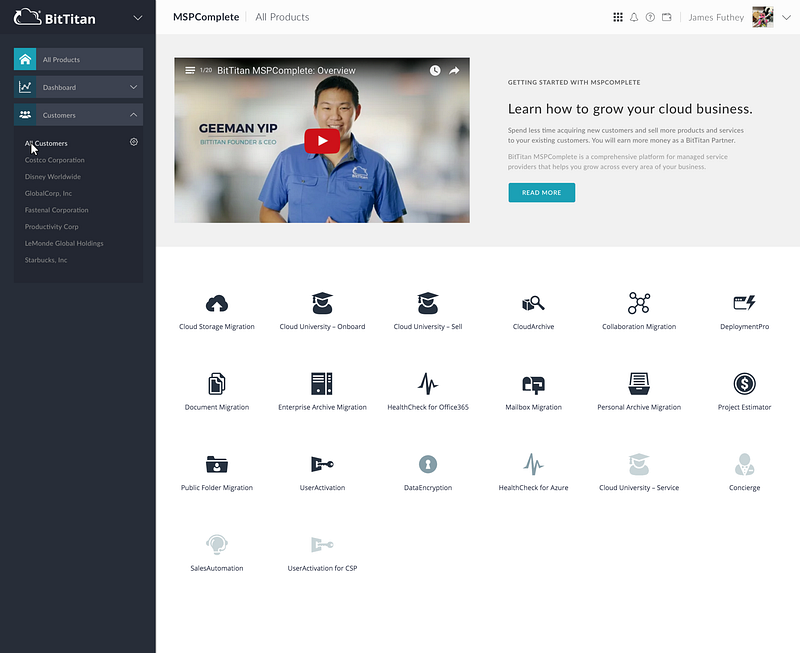The image size is (800, 653).
Task: Open the Dashboard sidebar item
Action: coord(78,87)
